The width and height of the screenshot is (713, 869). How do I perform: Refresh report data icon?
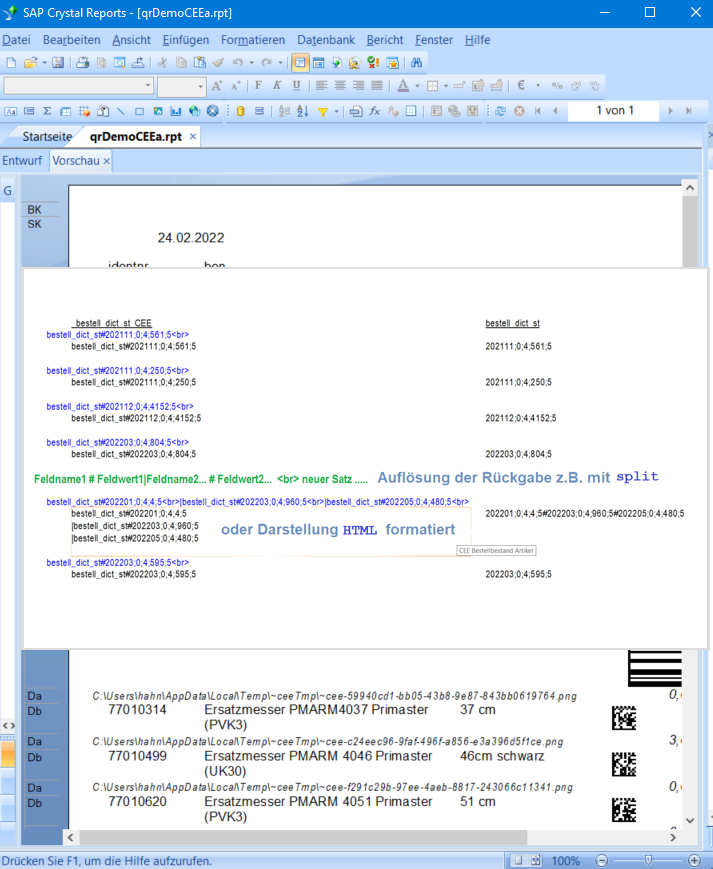point(500,111)
